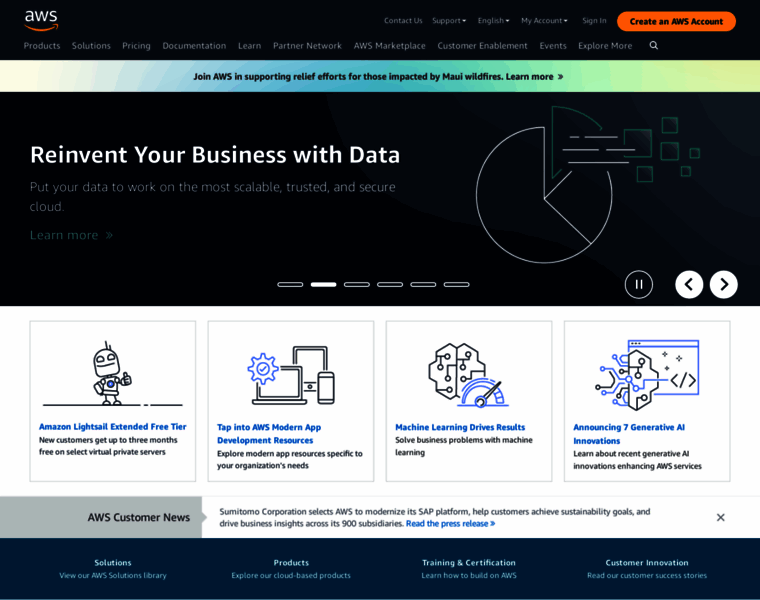Viewport: 760px width, 600px height.
Task: Click footer Products heading
Action: coord(291,563)
